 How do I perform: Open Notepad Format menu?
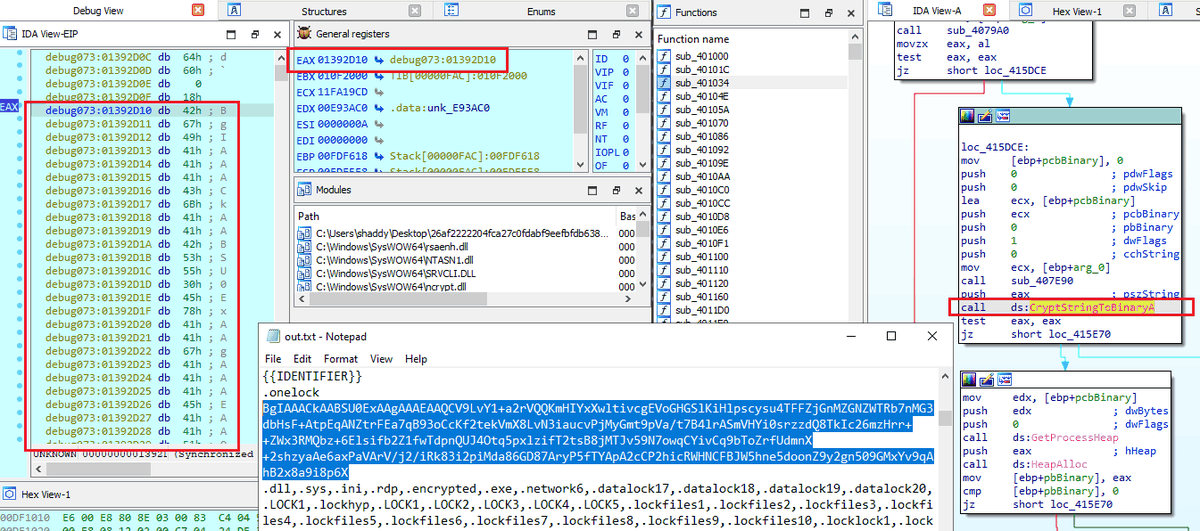(341, 358)
